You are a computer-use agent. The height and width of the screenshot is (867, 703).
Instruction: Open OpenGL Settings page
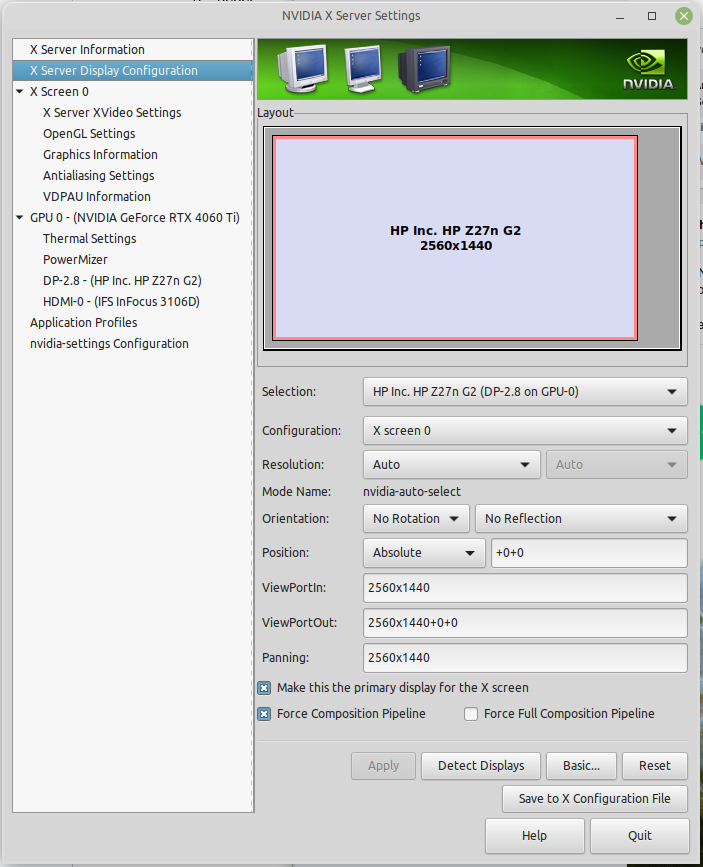[89, 134]
